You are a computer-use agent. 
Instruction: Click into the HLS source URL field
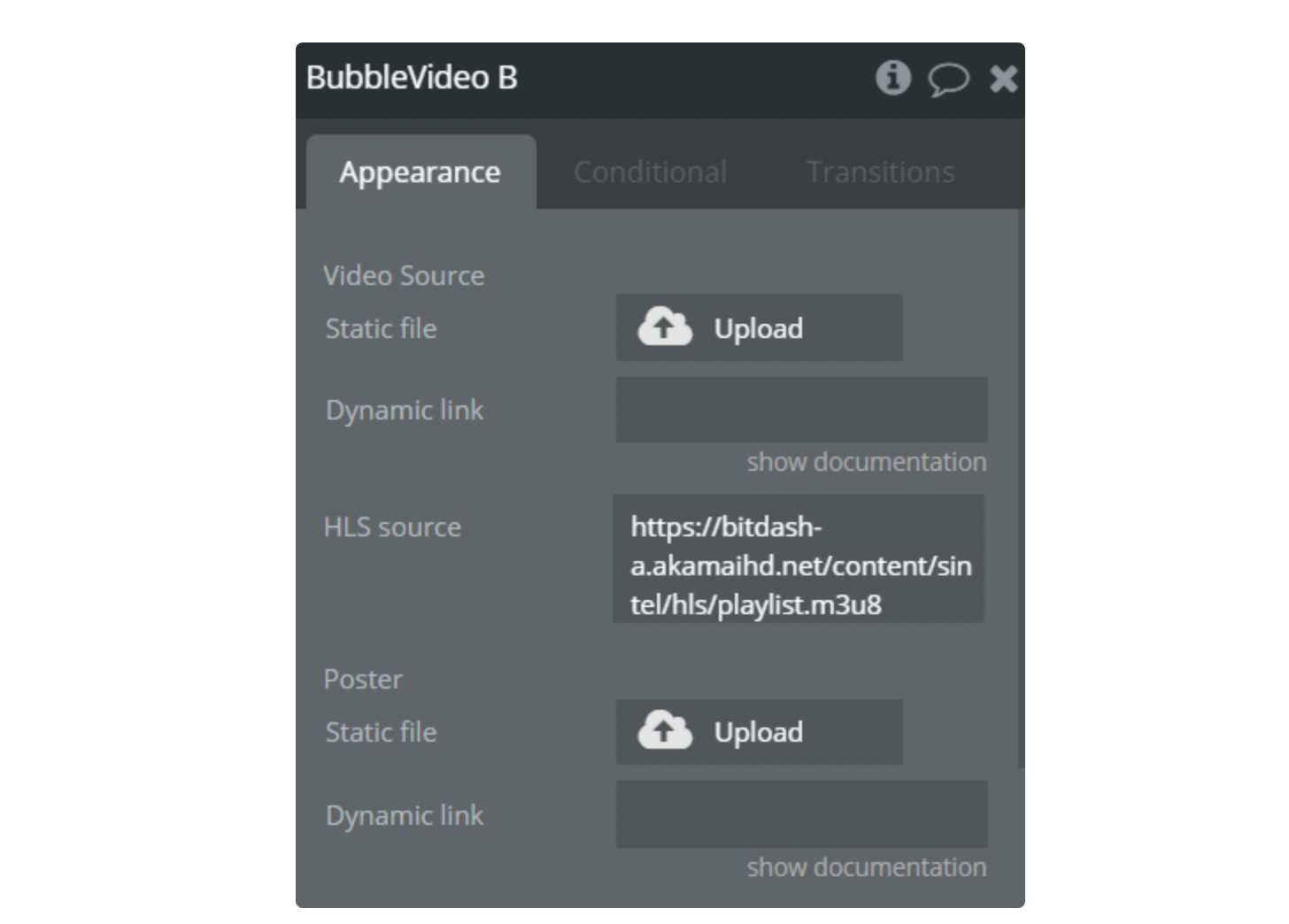pos(799,558)
